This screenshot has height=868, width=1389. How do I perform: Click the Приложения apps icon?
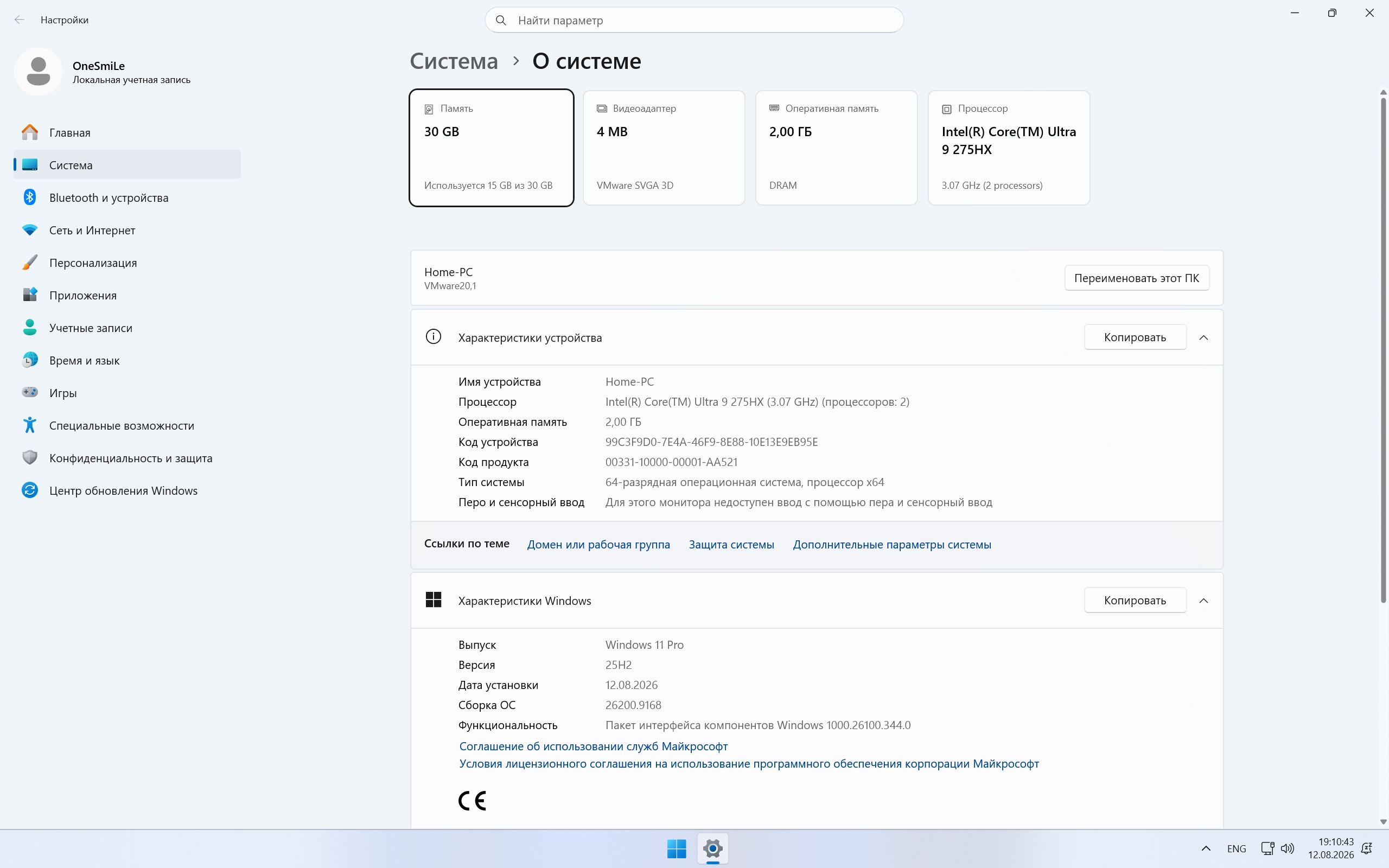point(30,295)
